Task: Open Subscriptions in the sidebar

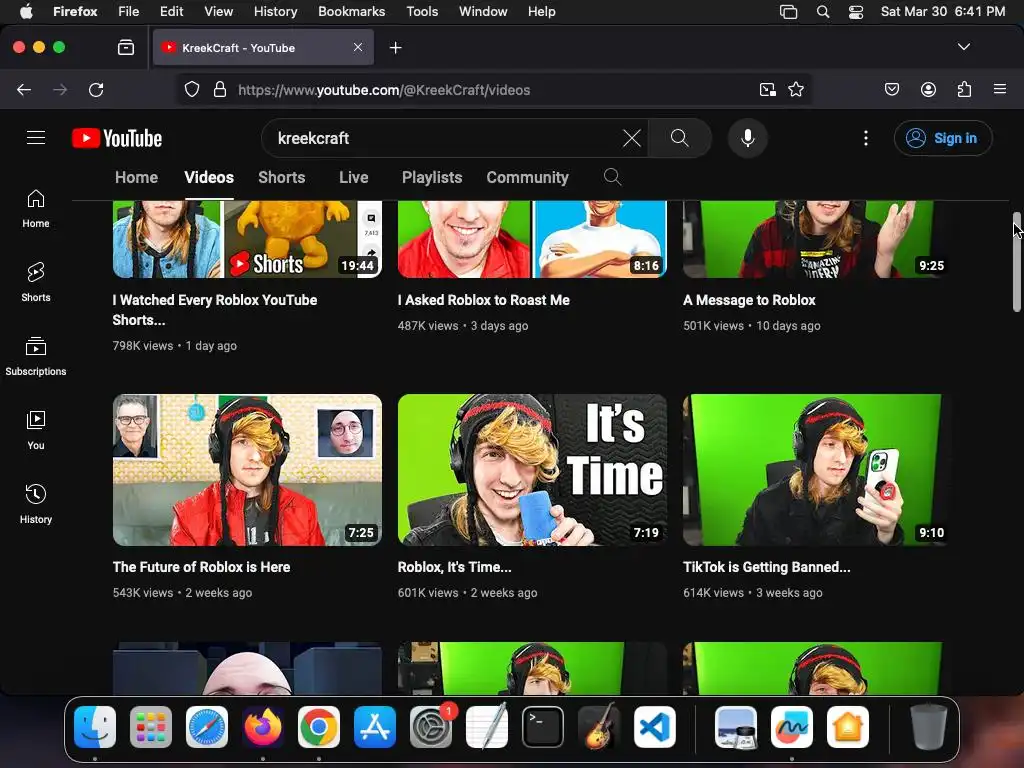Action: (36, 356)
